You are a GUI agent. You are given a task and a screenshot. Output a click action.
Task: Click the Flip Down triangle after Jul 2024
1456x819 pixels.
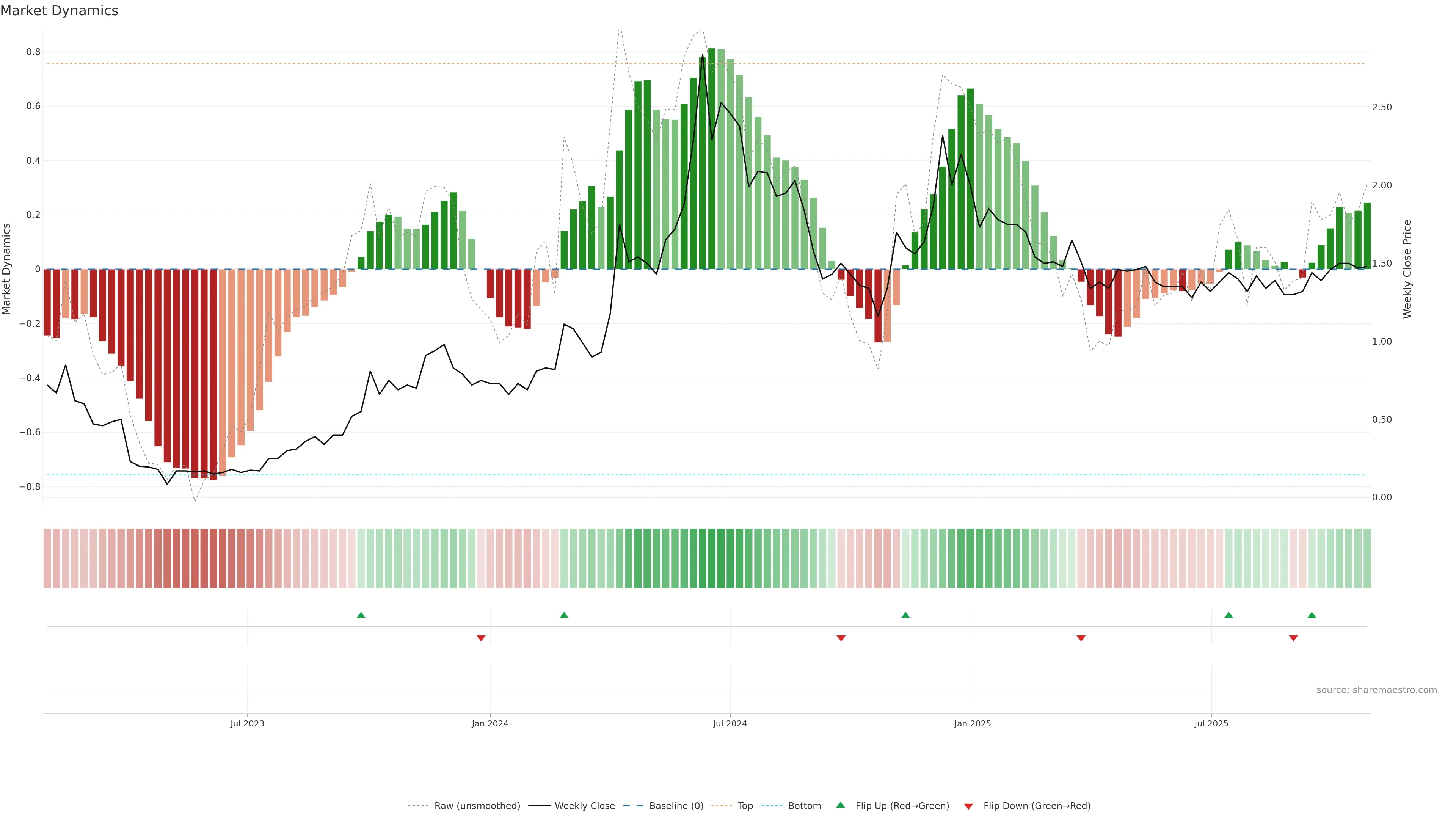(x=841, y=638)
